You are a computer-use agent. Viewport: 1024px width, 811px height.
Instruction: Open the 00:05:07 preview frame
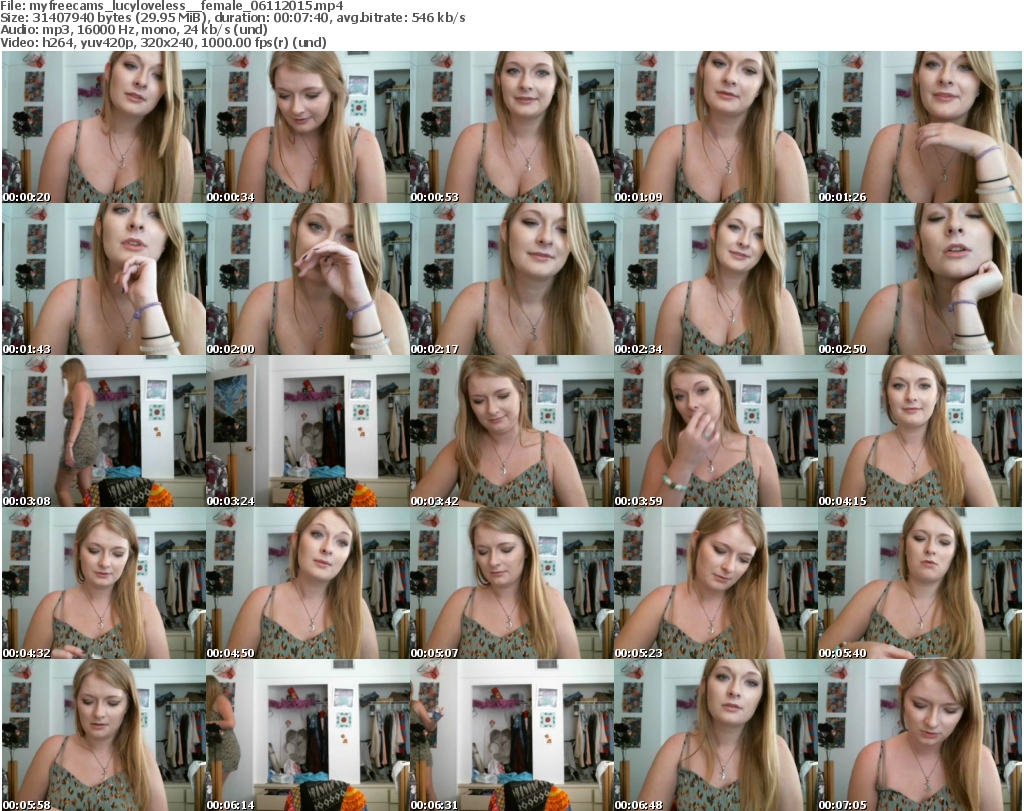511,584
